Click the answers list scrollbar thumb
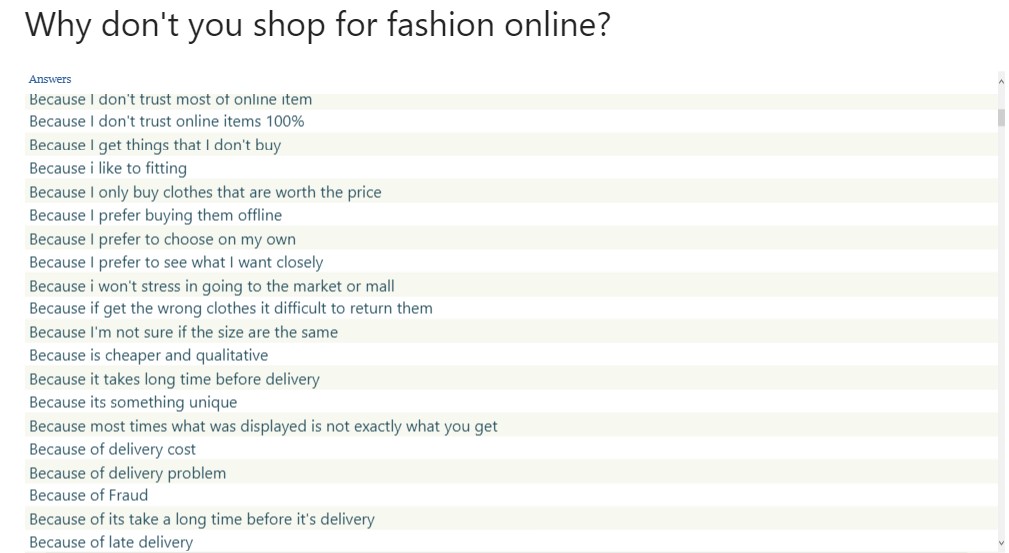This screenshot has width=1009, height=553. point(1001,117)
